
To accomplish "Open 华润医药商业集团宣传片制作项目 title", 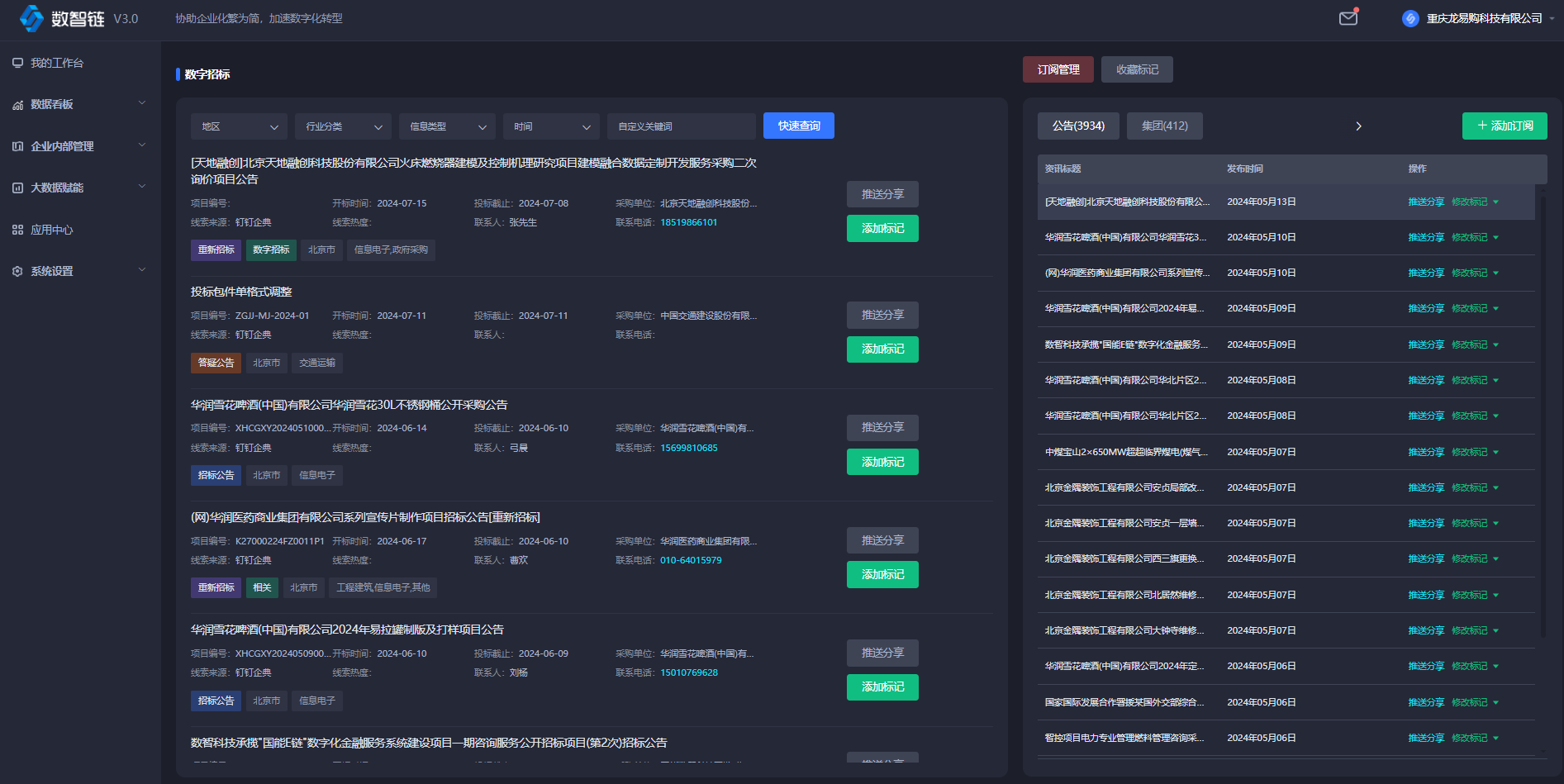I will point(365,517).
